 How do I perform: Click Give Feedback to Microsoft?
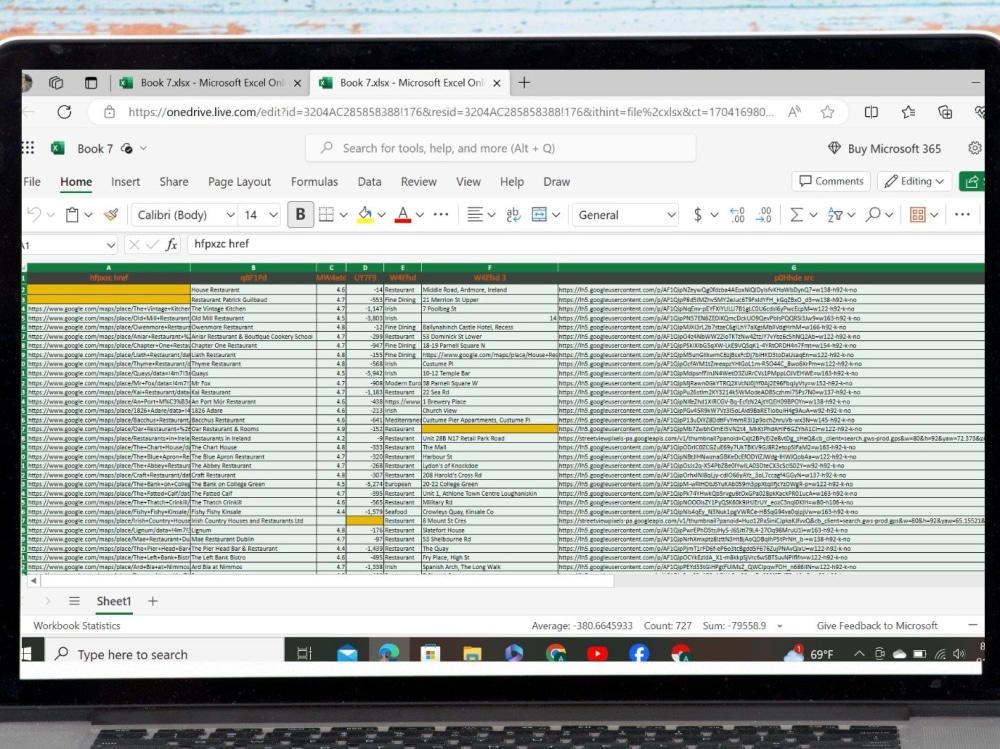tap(877, 626)
